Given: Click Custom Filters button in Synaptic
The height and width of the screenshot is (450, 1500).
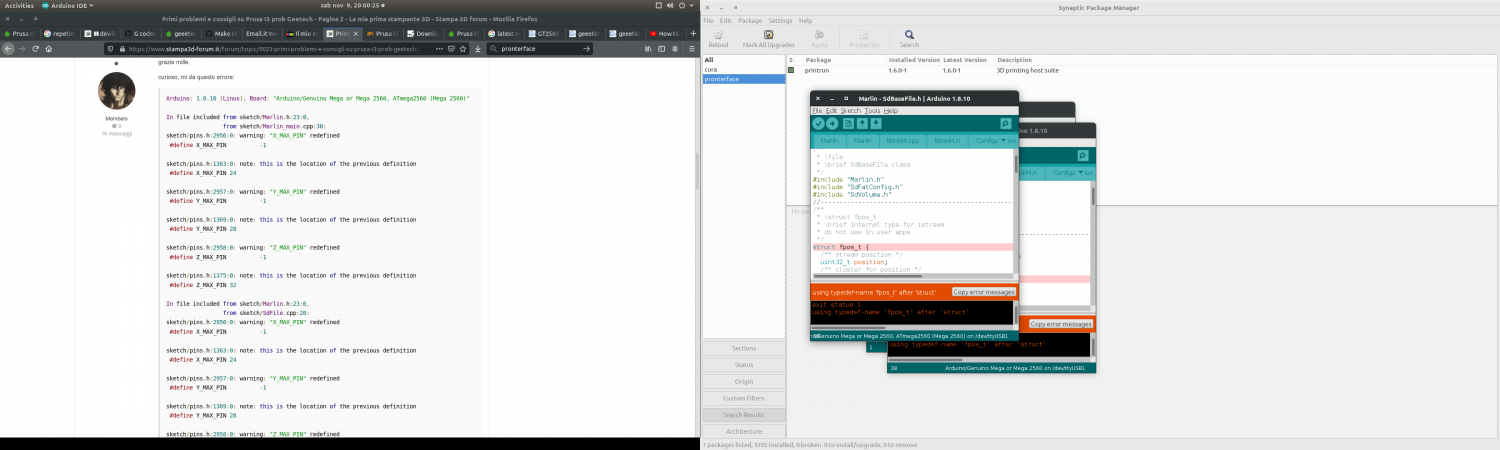Looking at the screenshot, I should (x=743, y=398).
